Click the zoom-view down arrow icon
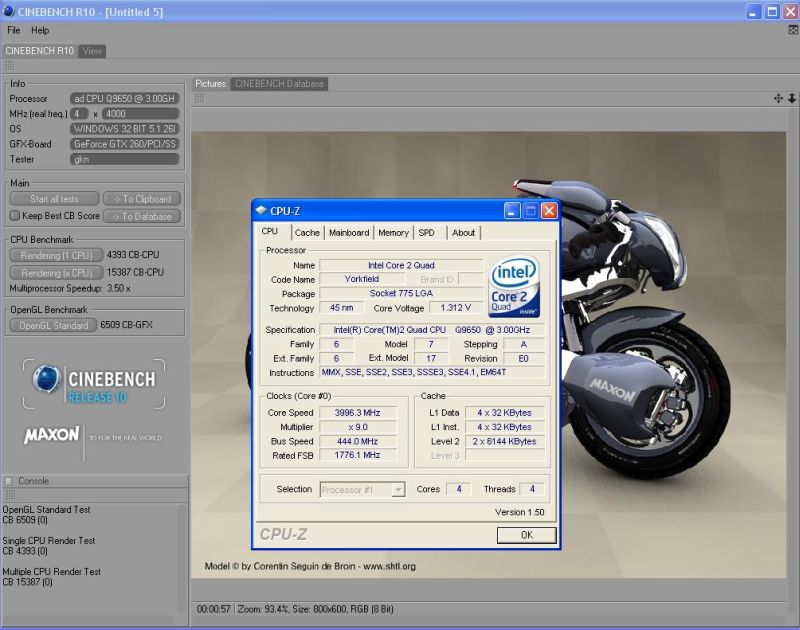 (x=792, y=98)
